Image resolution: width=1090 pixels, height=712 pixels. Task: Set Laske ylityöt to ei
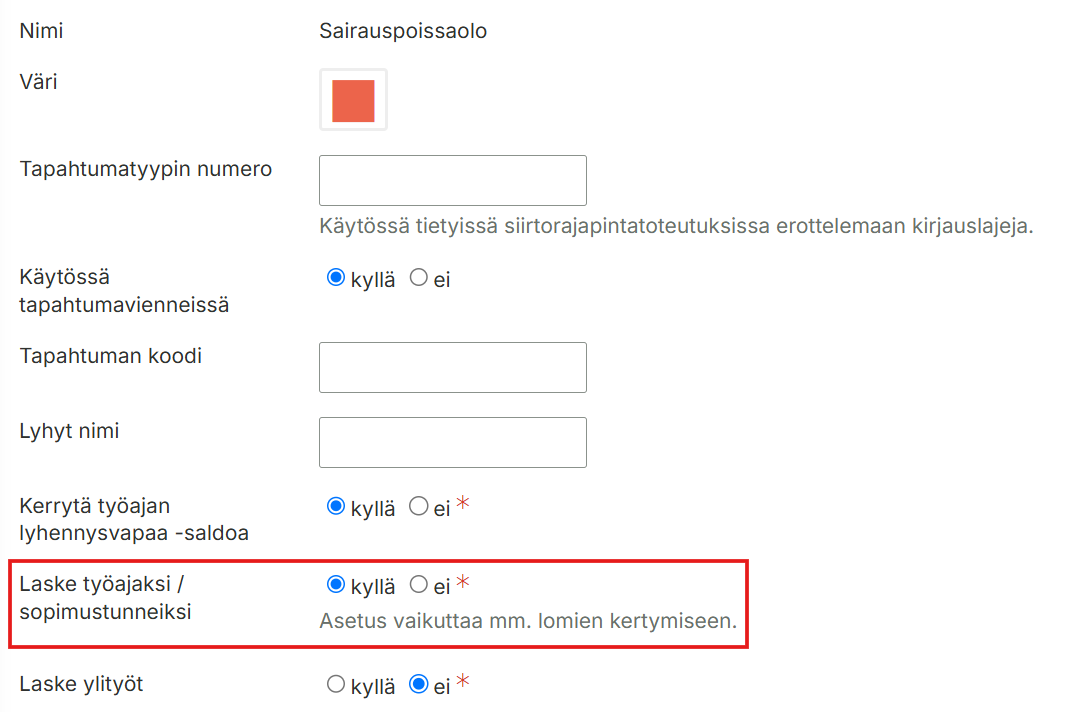[x=418, y=684]
